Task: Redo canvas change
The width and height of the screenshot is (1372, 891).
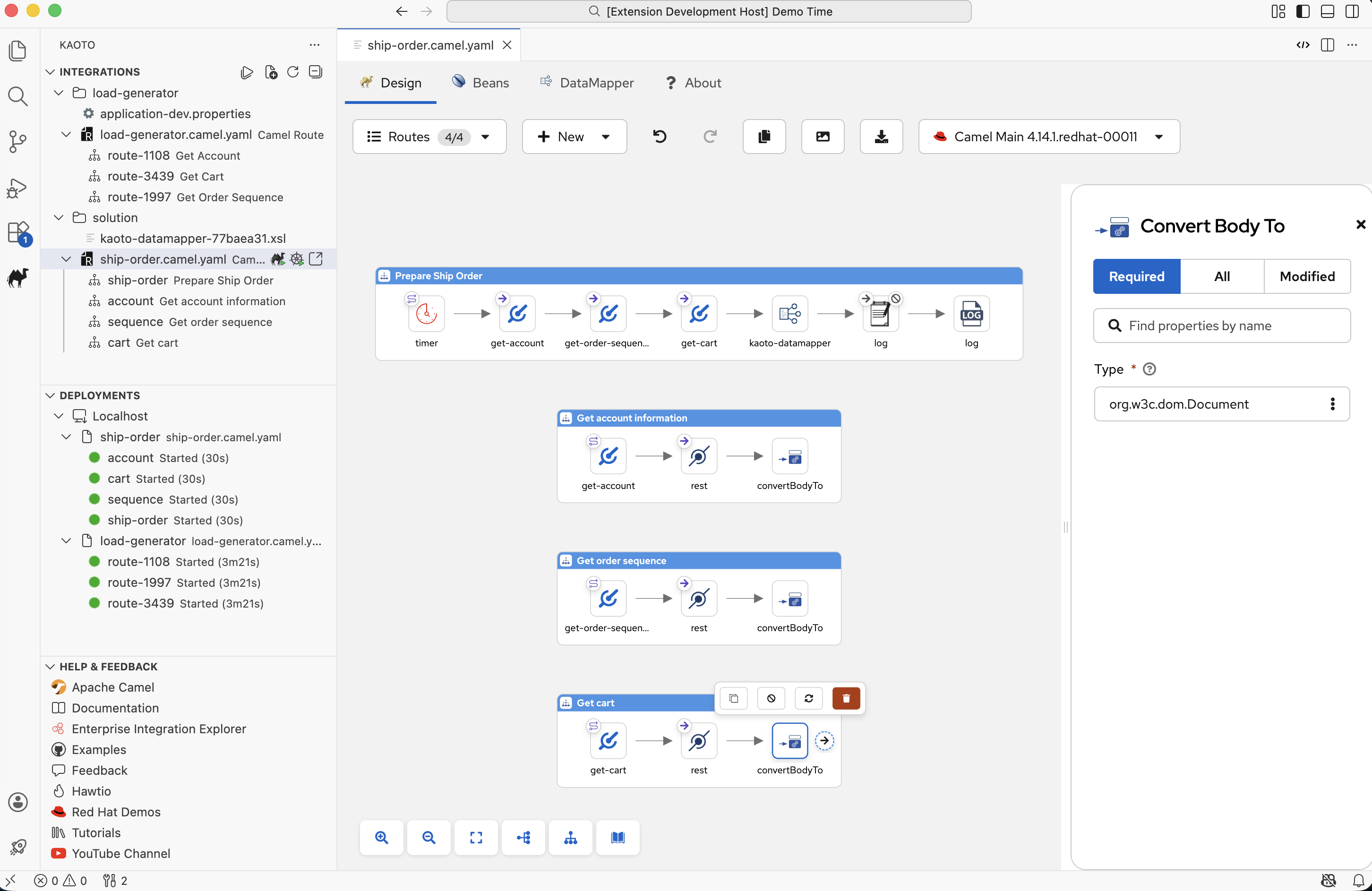Action: 710,137
